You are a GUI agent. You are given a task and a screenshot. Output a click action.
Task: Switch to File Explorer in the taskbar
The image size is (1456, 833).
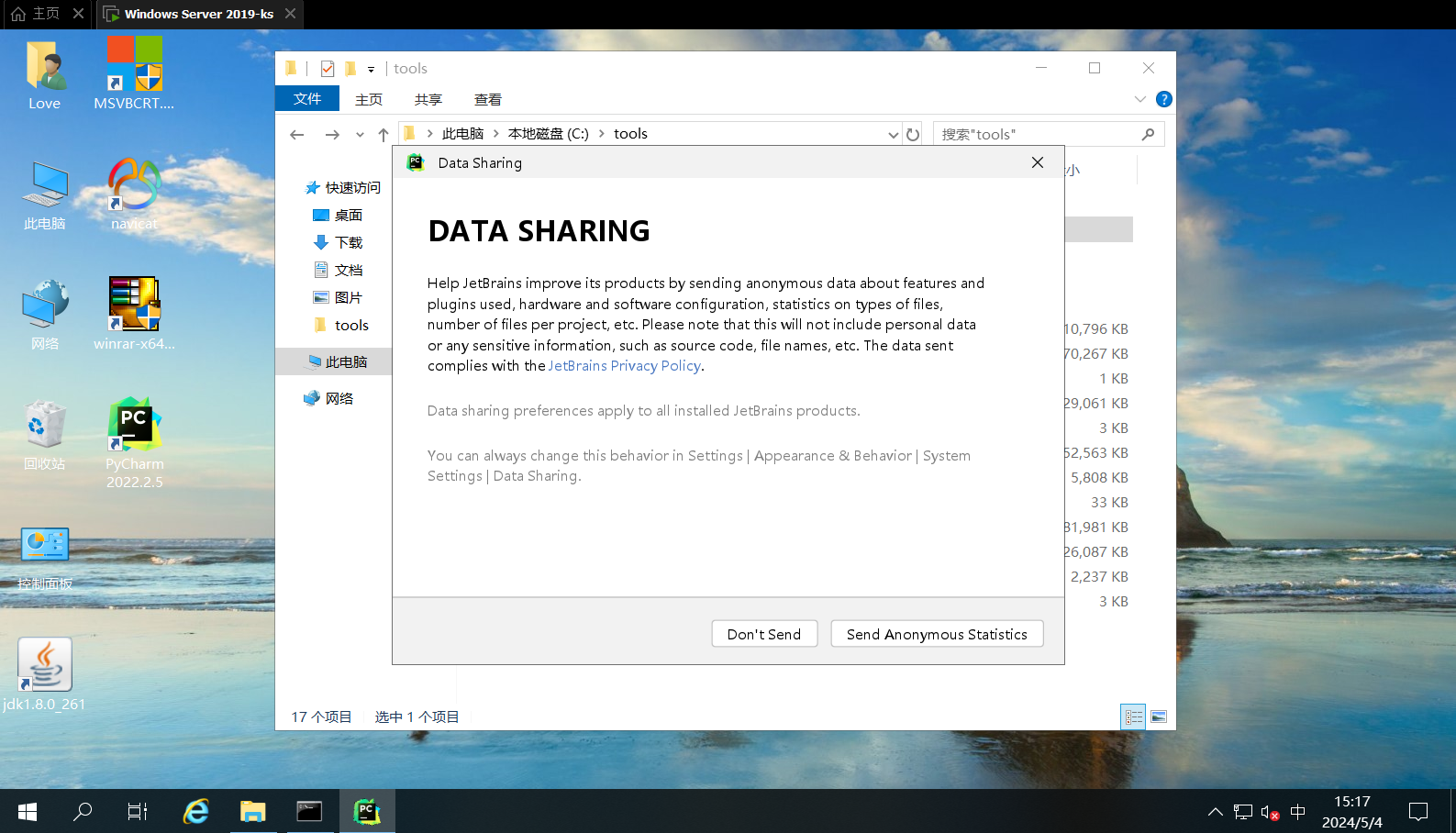pos(252,811)
